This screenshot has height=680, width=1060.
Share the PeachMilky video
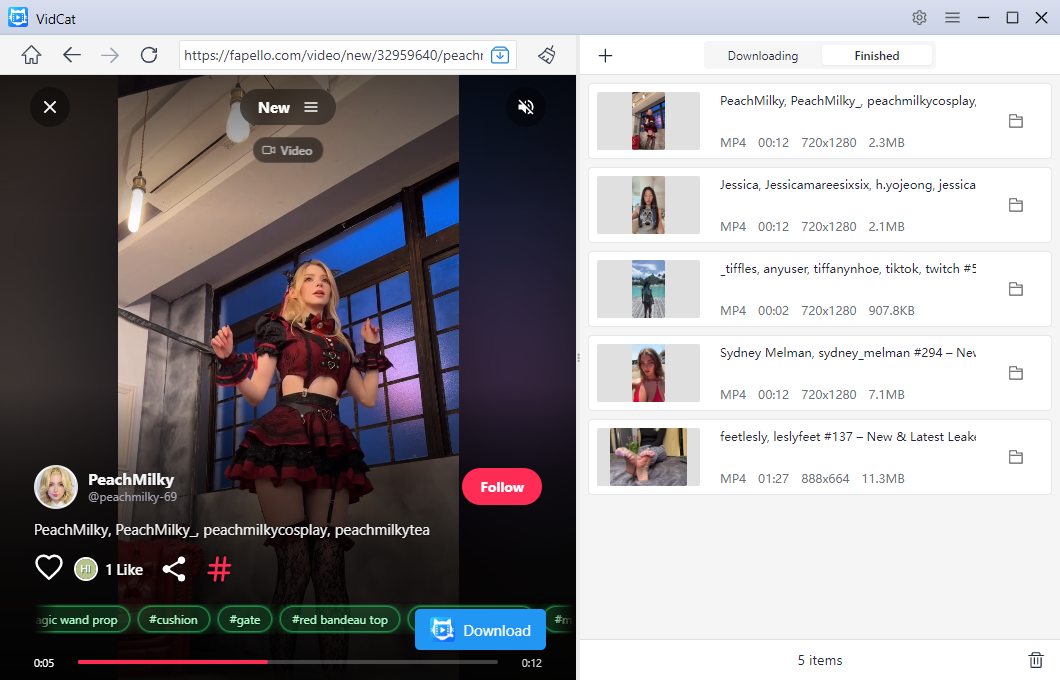[x=174, y=569]
